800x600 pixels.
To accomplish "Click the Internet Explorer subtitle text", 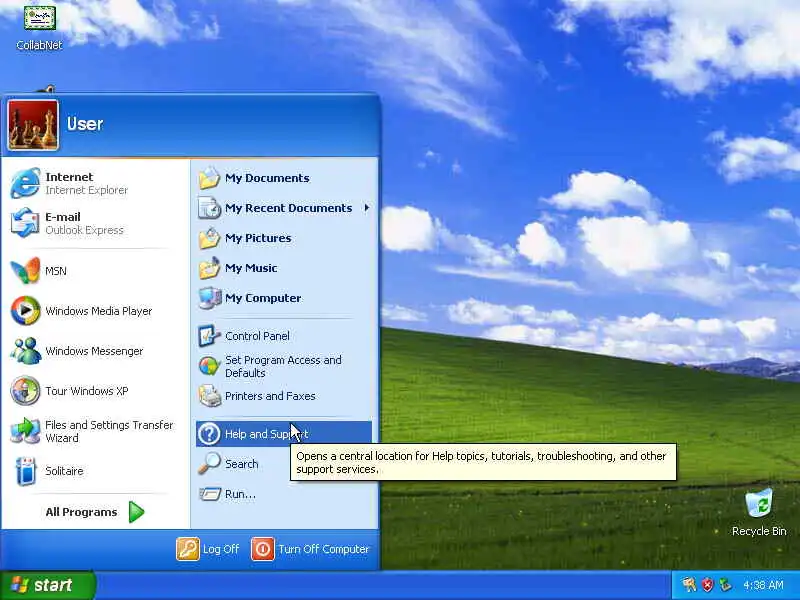I will (x=86, y=190).
